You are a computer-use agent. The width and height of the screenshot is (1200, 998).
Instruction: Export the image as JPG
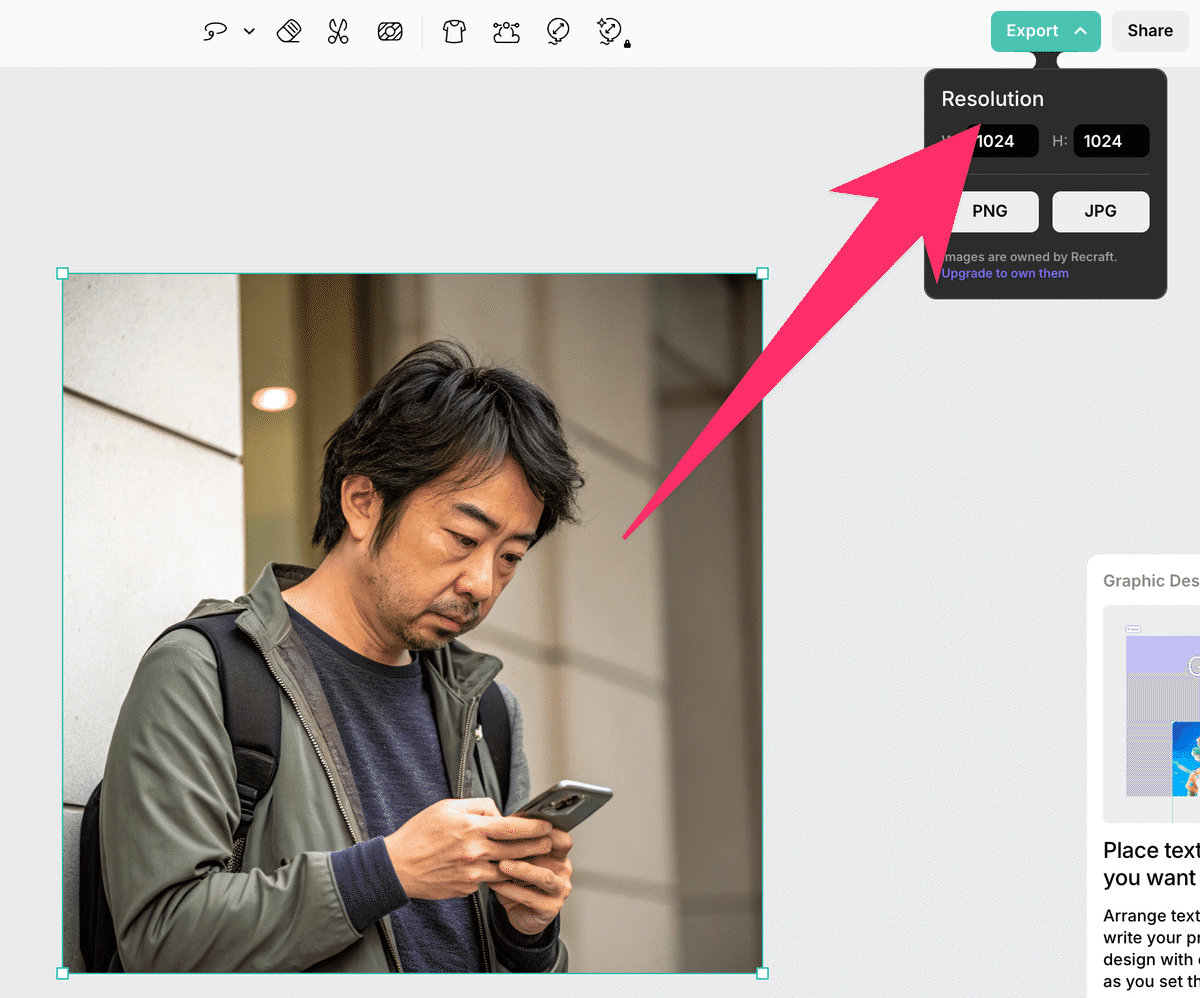(x=1100, y=211)
